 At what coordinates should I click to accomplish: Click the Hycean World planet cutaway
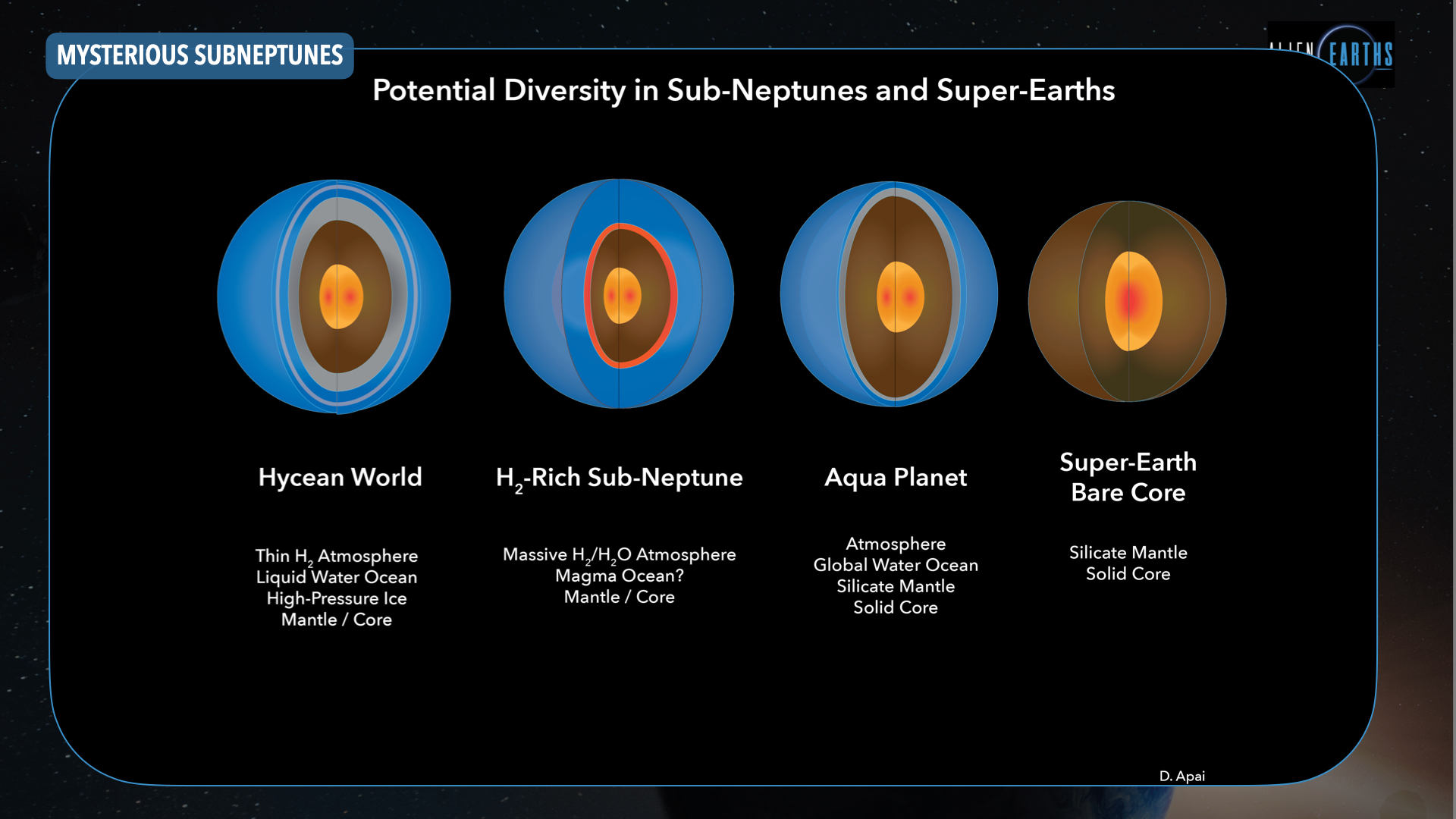(x=334, y=297)
